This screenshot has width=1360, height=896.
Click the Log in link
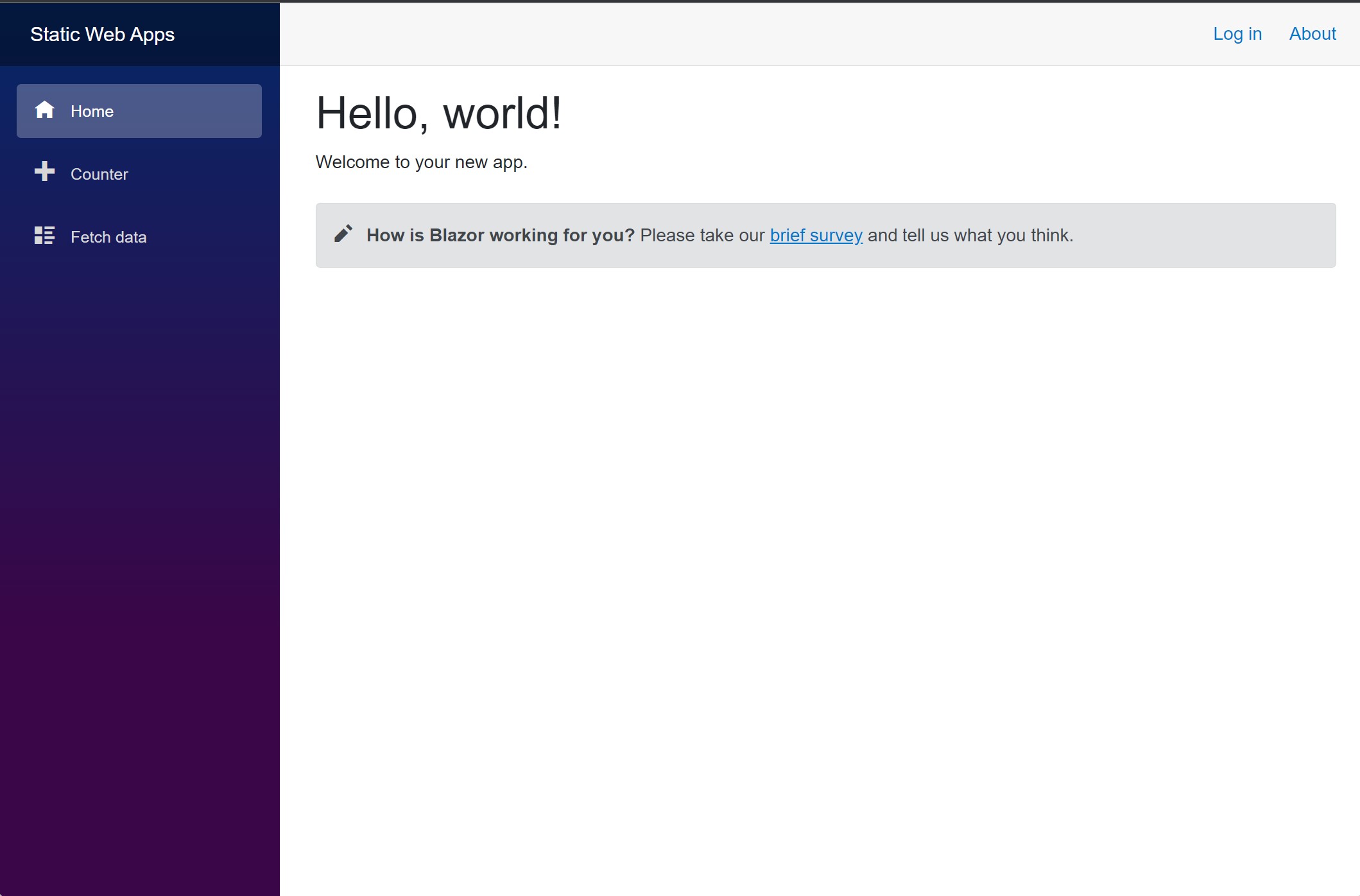point(1237,34)
